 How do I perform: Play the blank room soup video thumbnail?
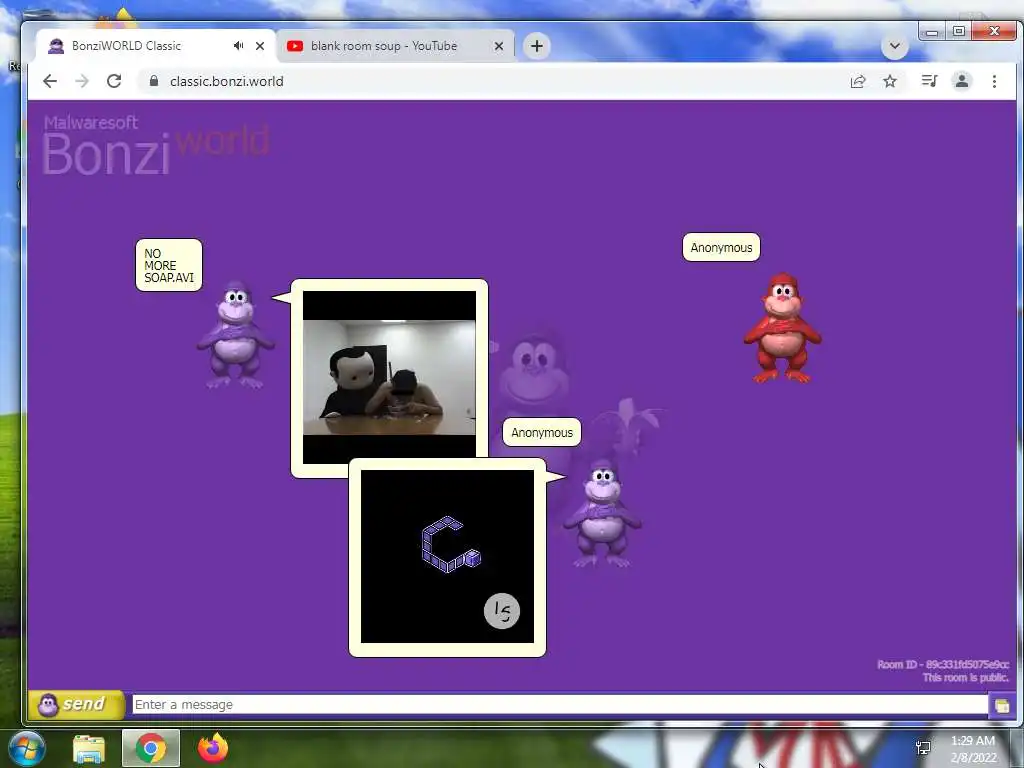pos(389,377)
